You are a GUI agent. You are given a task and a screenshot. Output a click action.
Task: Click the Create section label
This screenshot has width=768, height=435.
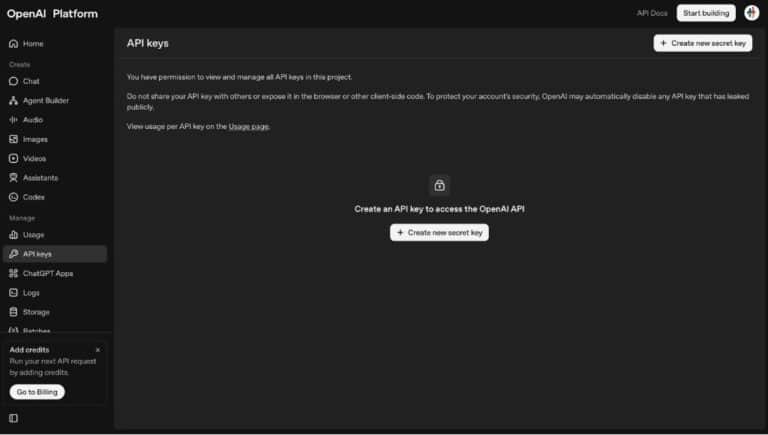tap(20, 65)
